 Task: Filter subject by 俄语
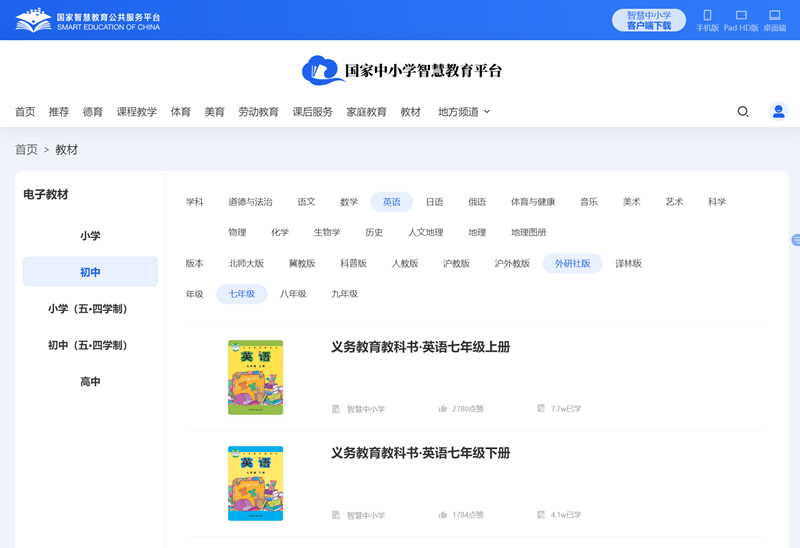click(x=477, y=202)
